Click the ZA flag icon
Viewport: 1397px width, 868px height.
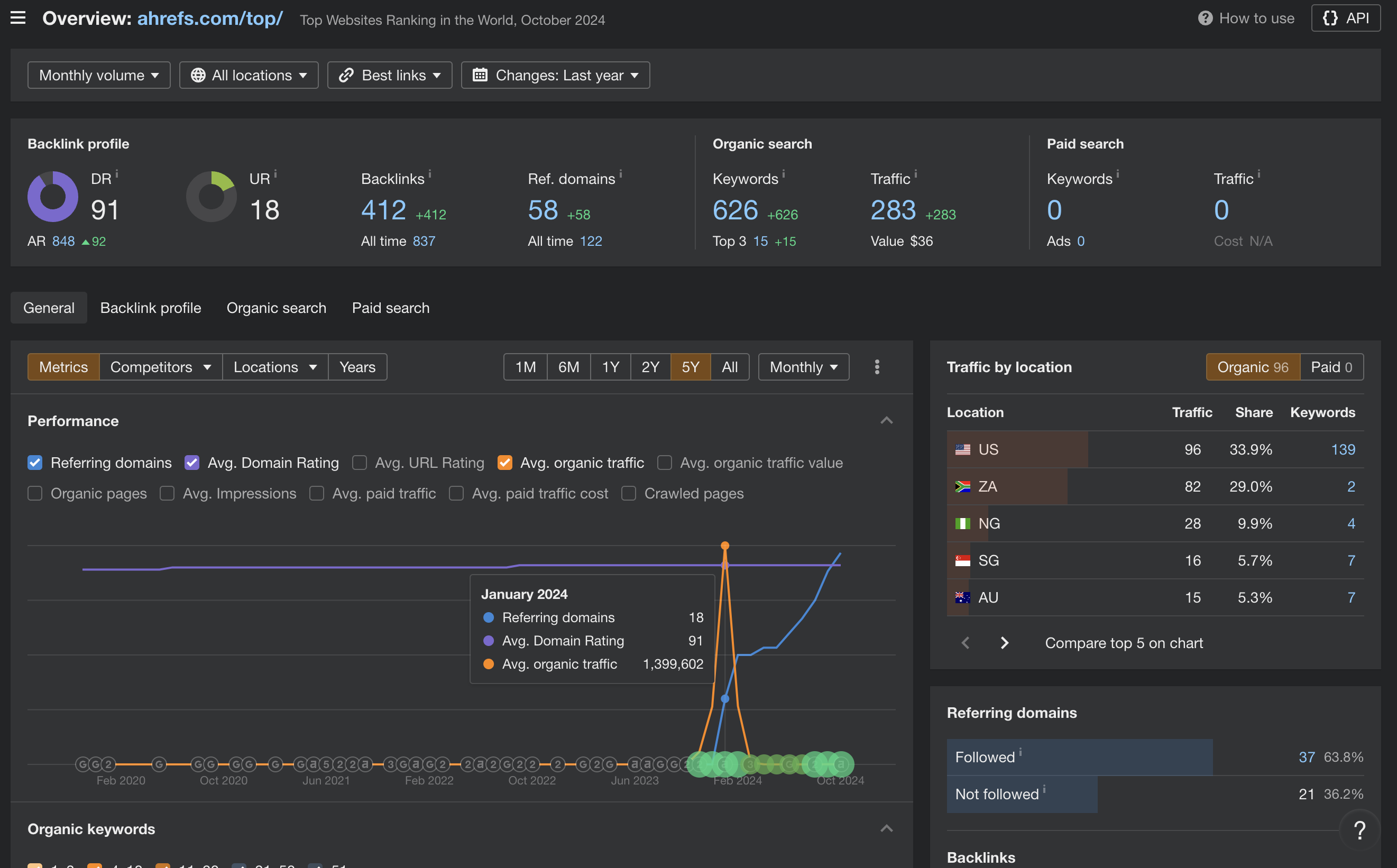click(962, 487)
